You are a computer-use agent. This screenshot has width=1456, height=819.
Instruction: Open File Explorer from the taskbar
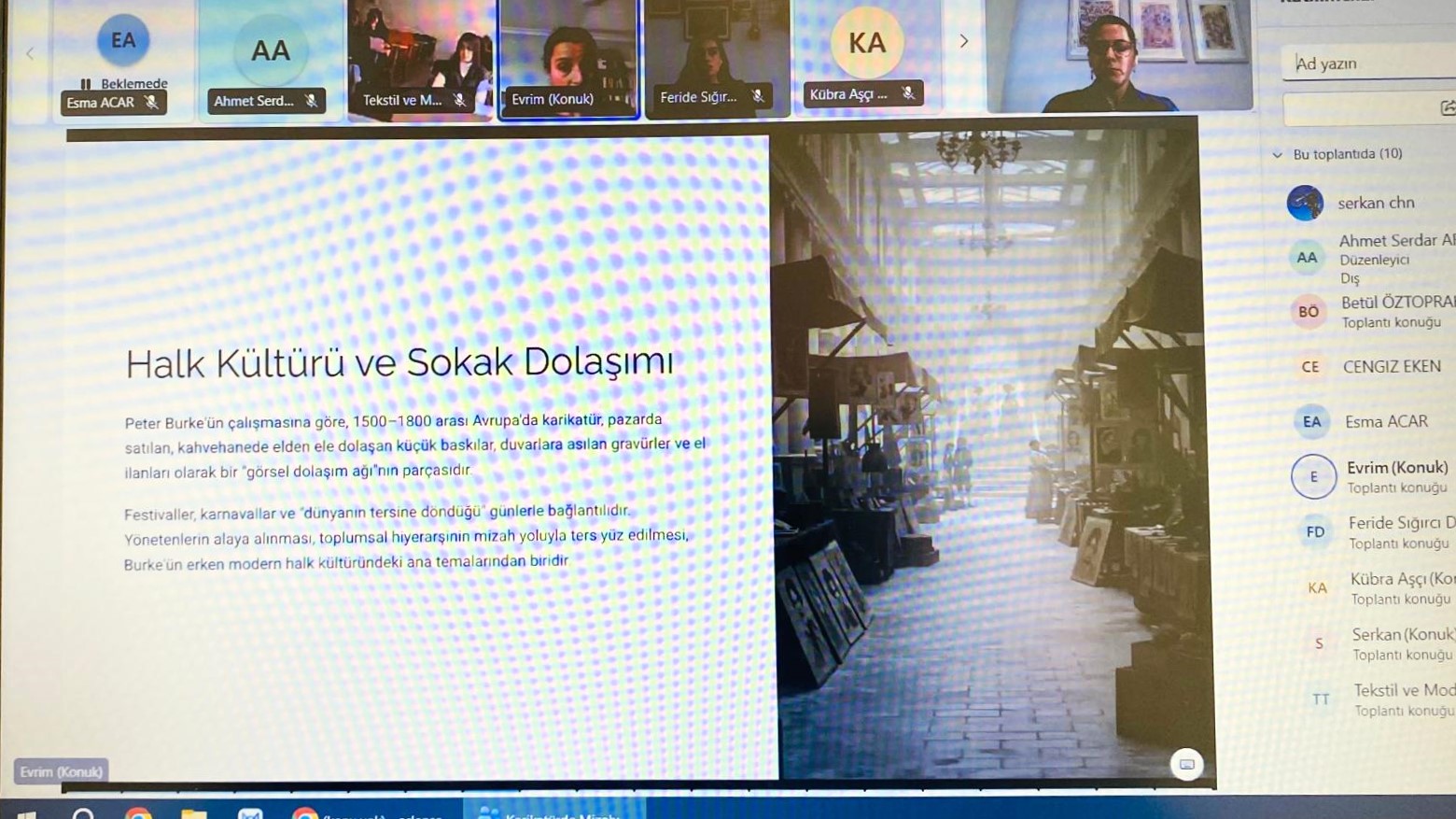tap(194, 814)
